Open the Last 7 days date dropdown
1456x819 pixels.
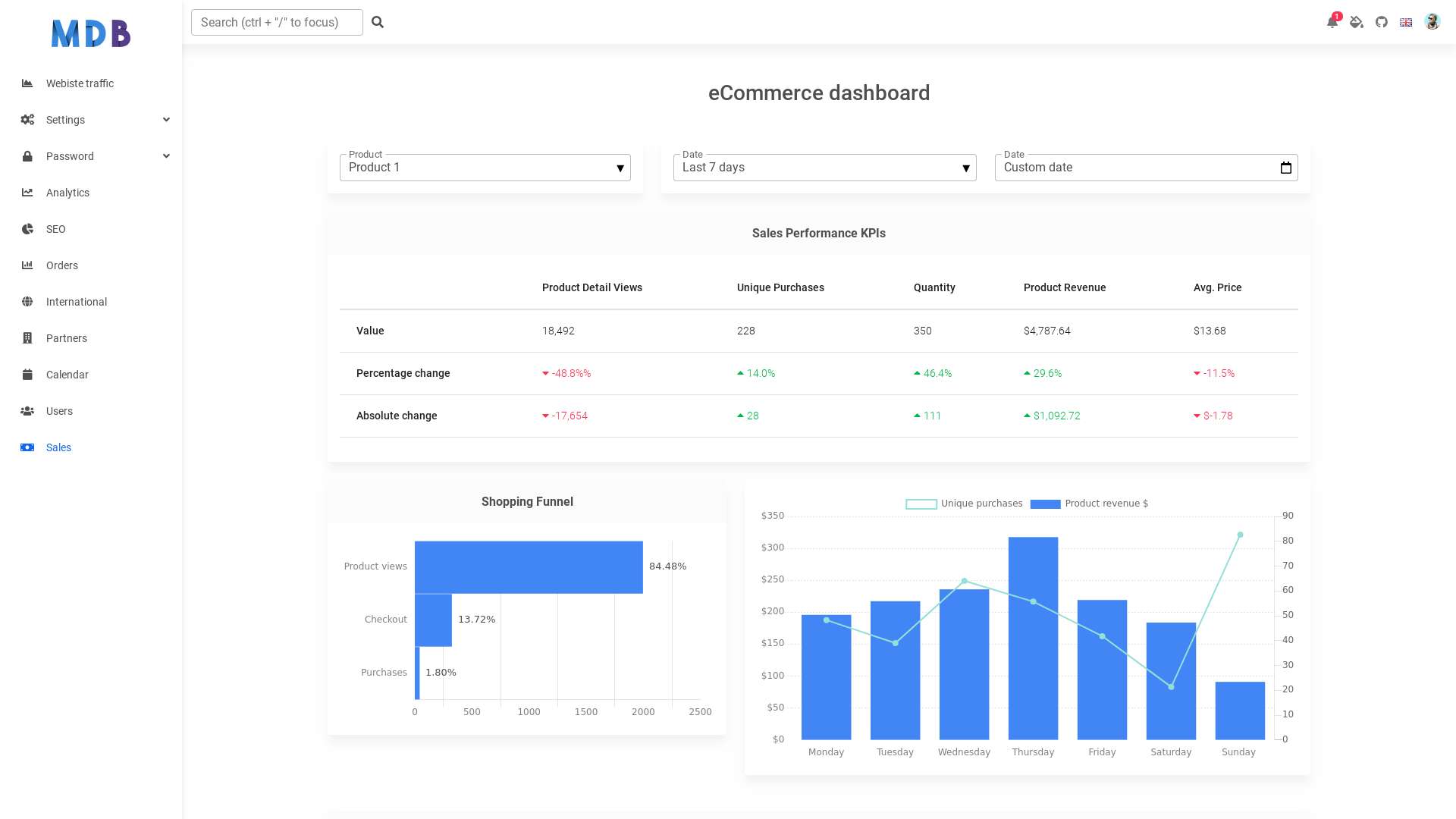(825, 168)
